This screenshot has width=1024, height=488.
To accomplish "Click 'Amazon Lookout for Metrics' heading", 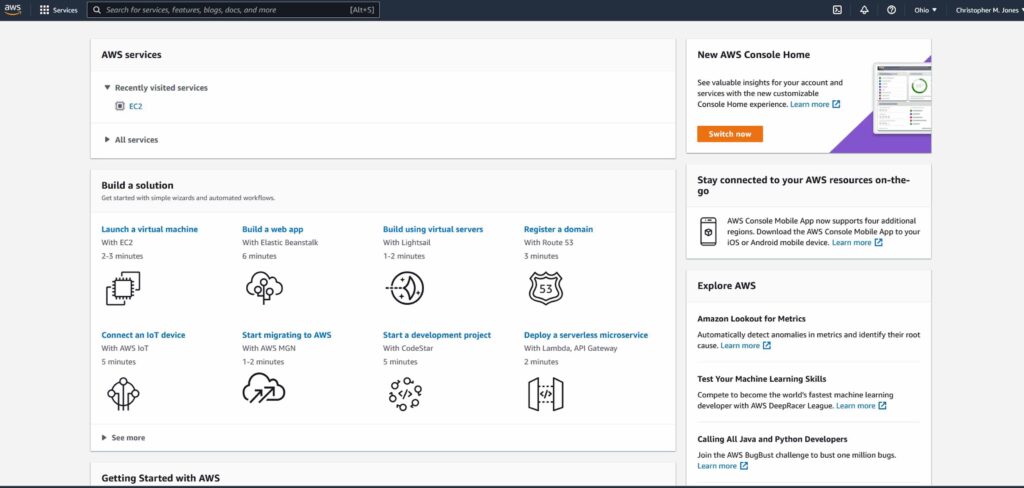I will click(751, 319).
